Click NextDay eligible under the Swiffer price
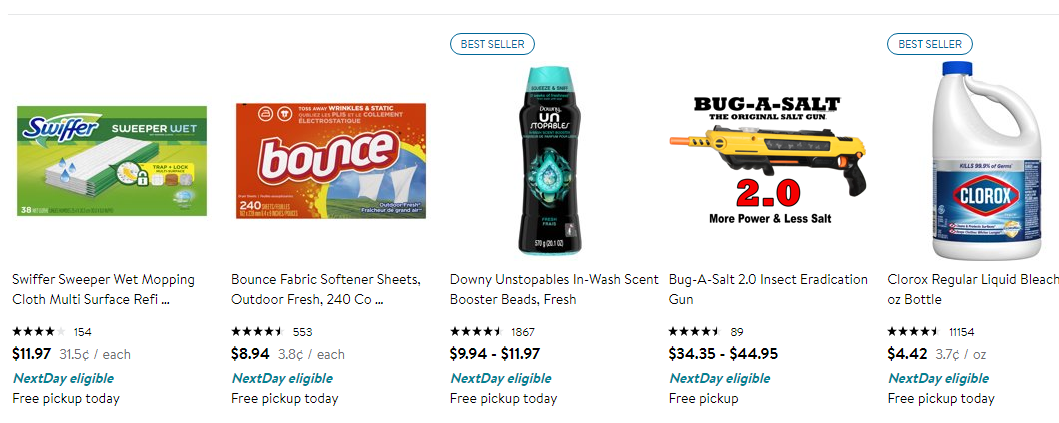This screenshot has height=423, width=1059. [x=63, y=378]
